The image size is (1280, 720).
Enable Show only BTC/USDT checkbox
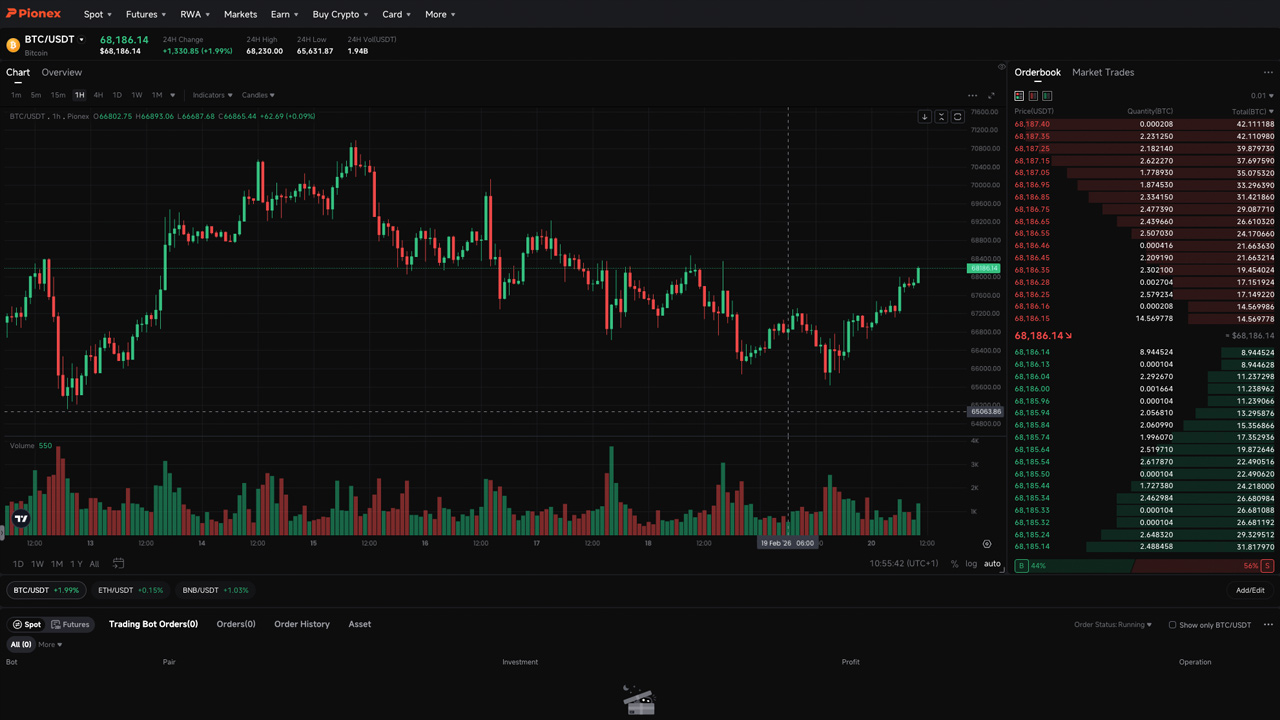(1172, 625)
